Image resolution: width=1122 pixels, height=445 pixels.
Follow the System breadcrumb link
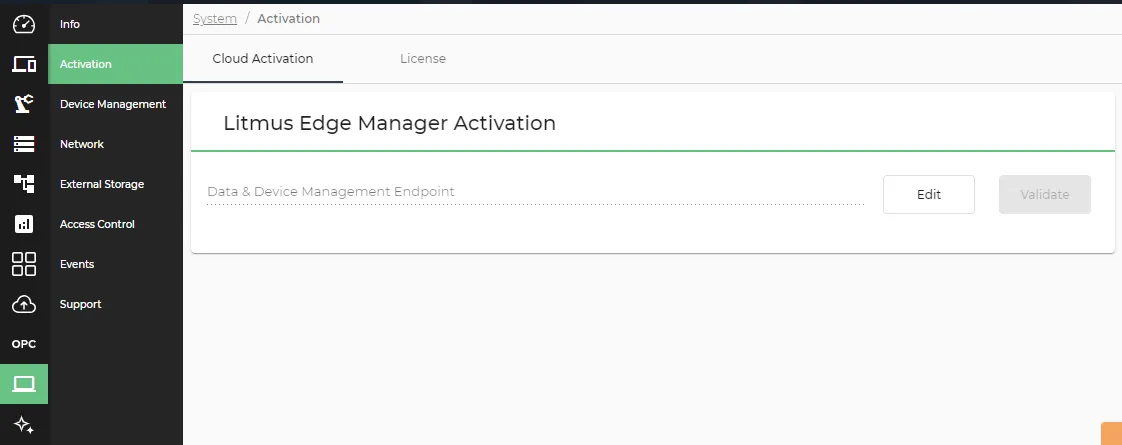[215, 19]
